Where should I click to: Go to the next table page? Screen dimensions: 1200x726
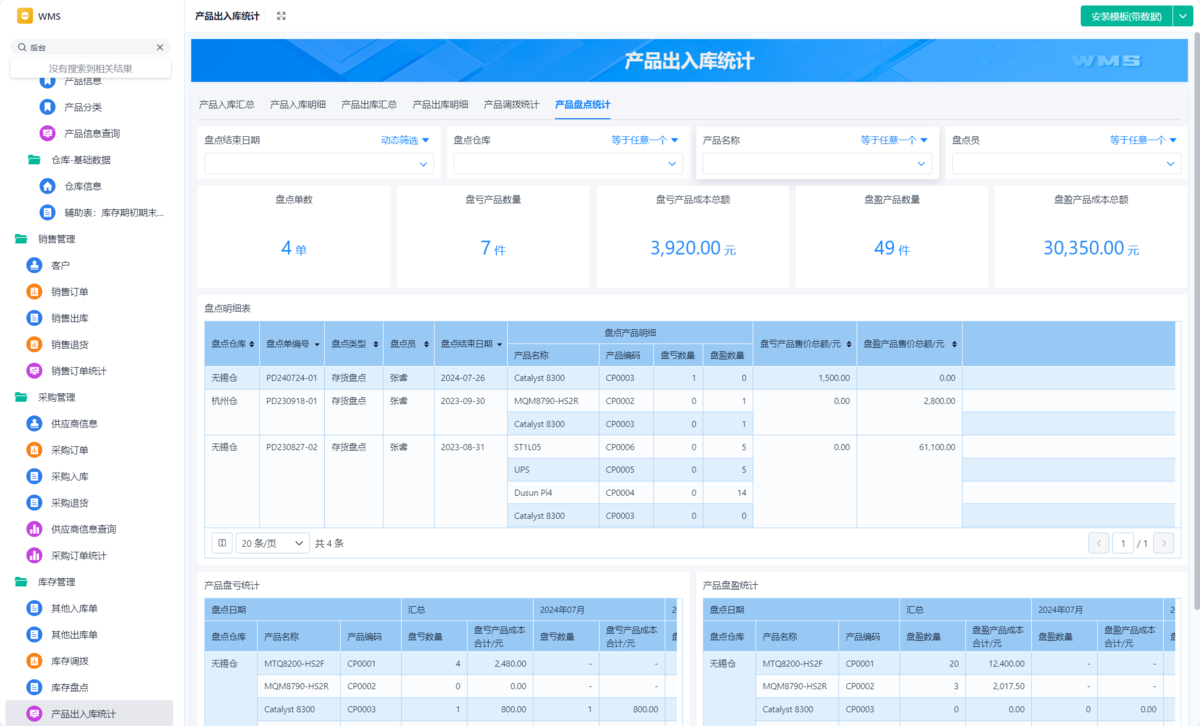pyautogui.click(x=1163, y=543)
